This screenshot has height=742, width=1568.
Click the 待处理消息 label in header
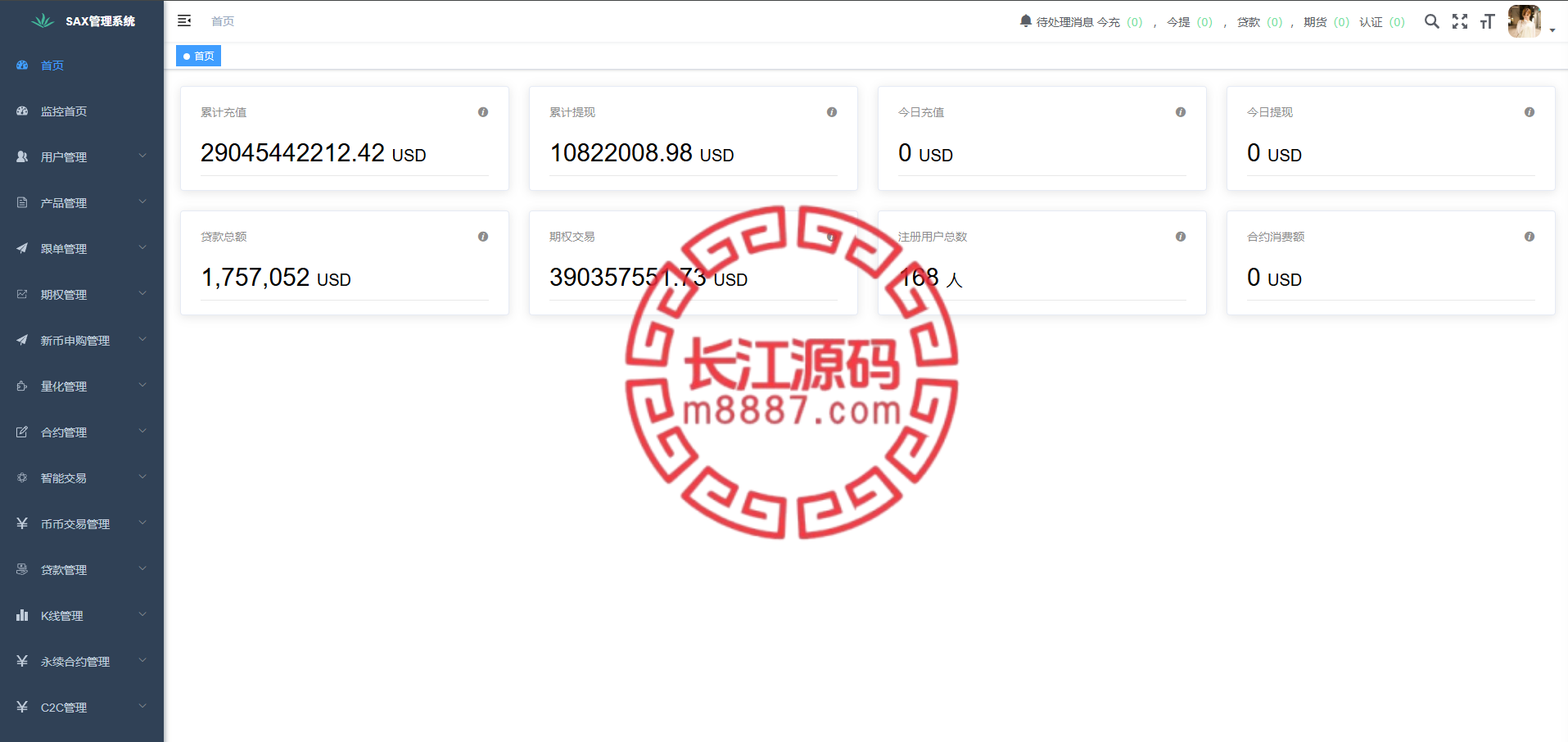tap(1065, 22)
